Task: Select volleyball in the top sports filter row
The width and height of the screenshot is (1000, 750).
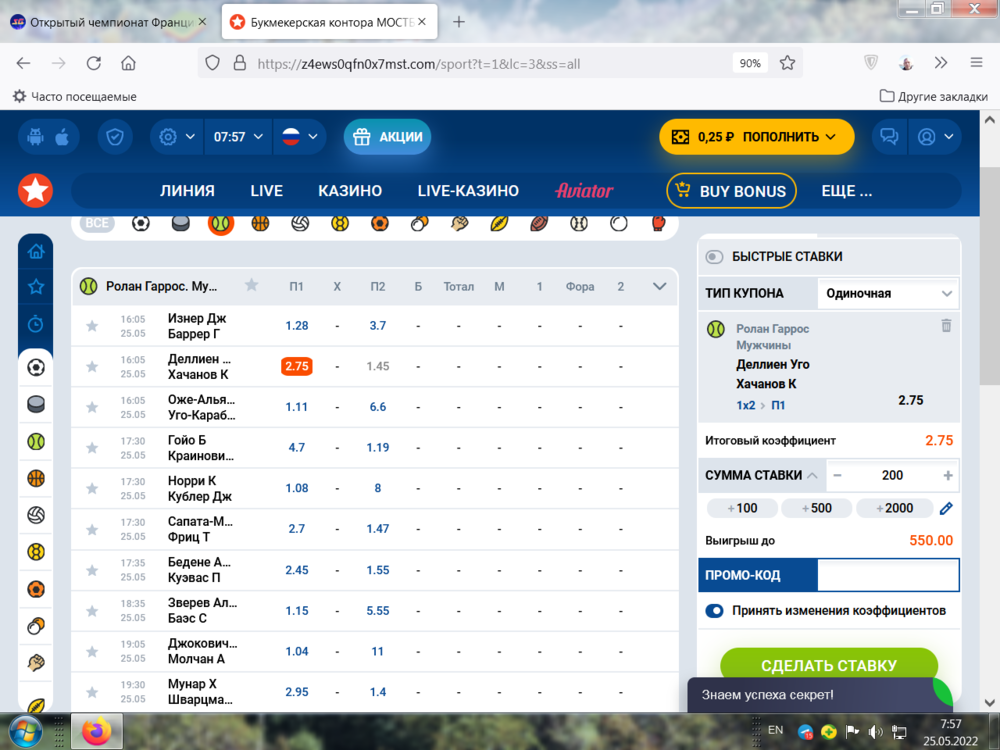Action: (300, 223)
